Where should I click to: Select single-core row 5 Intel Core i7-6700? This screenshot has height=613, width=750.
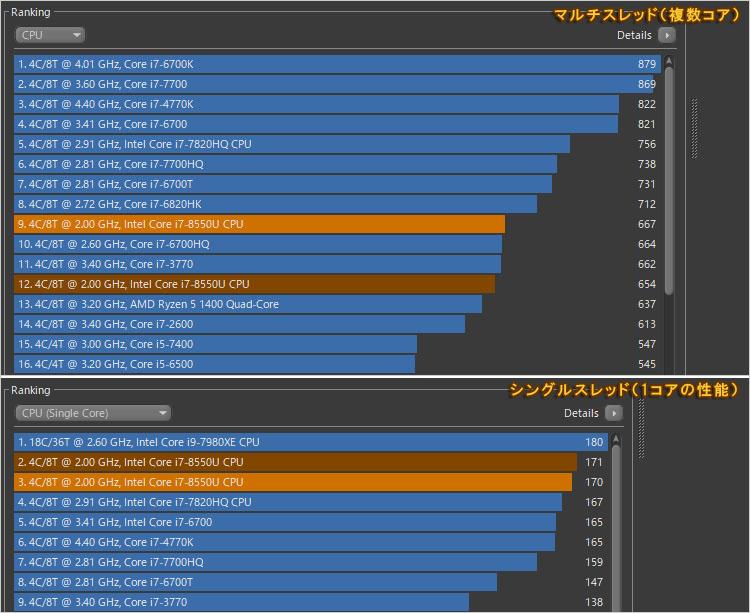311,522
